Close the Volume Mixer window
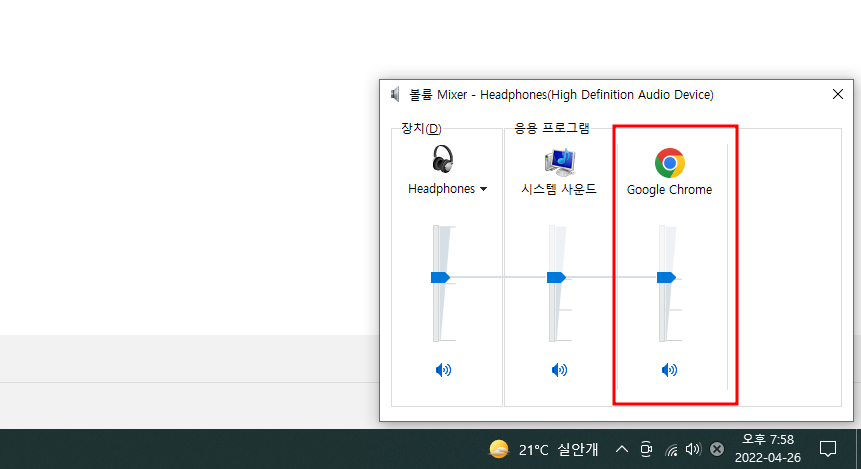This screenshot has height=469, width=861. click(x=837, y=94)
